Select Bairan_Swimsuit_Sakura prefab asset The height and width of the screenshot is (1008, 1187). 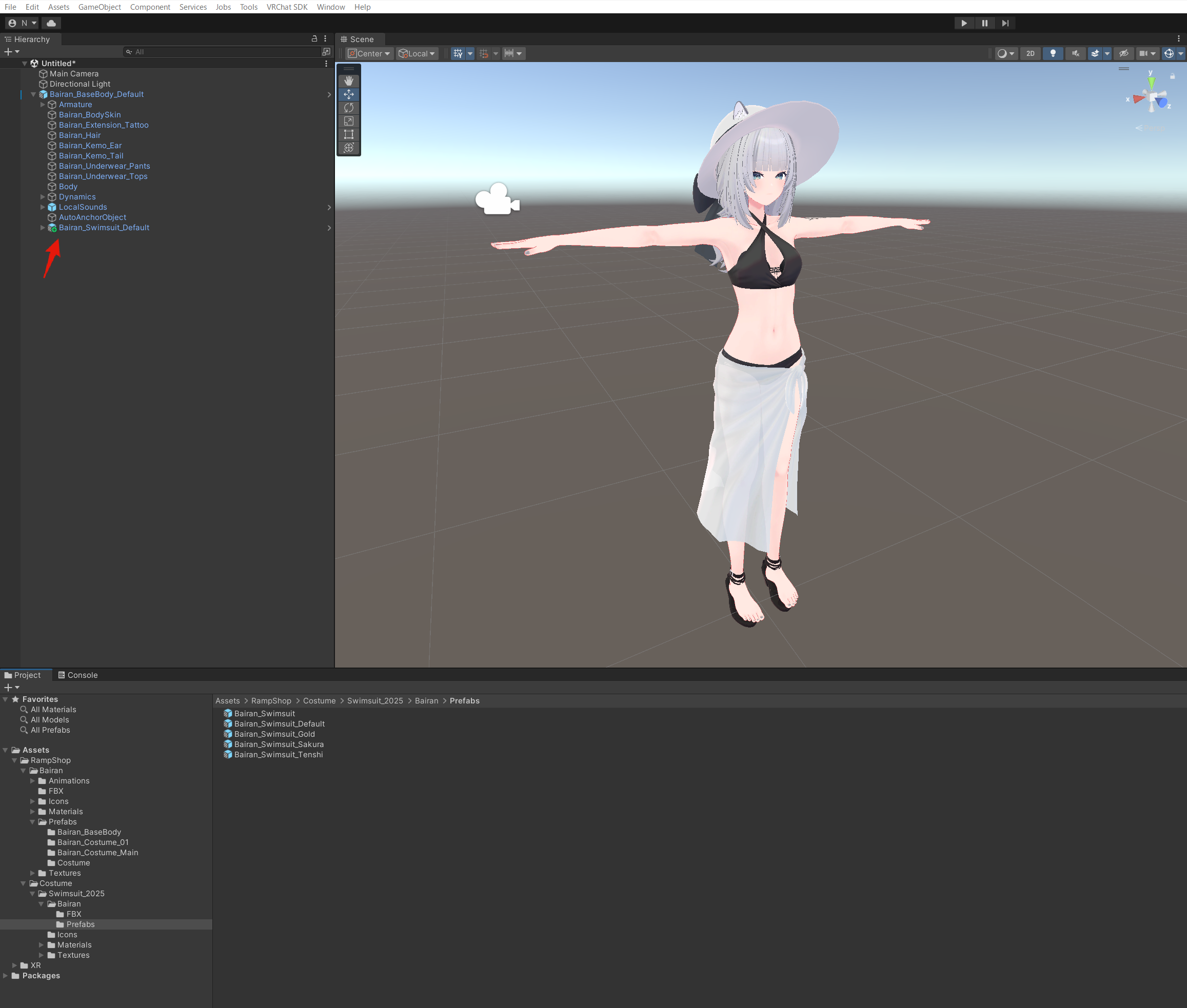click(279, 744)
